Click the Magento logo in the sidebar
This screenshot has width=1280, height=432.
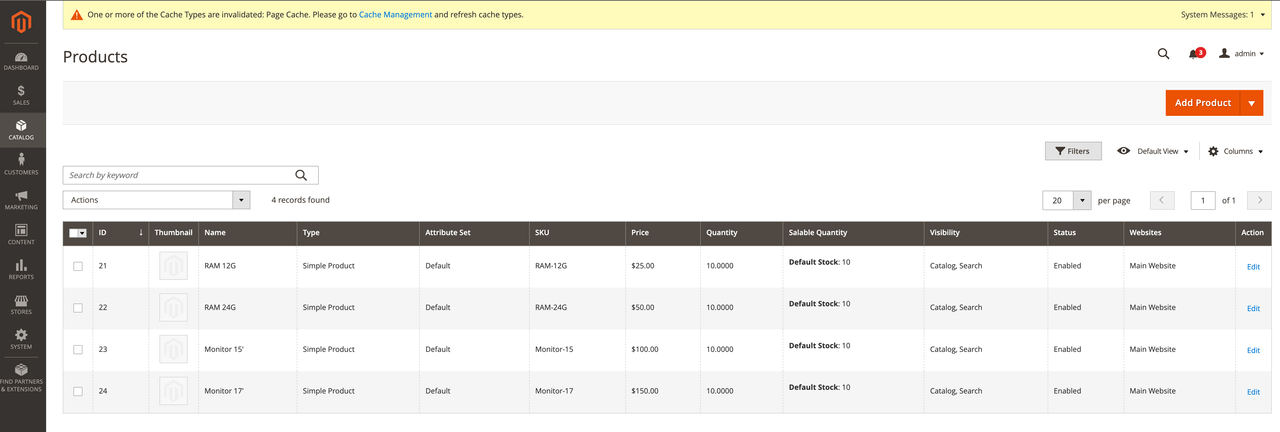[22, 21]
